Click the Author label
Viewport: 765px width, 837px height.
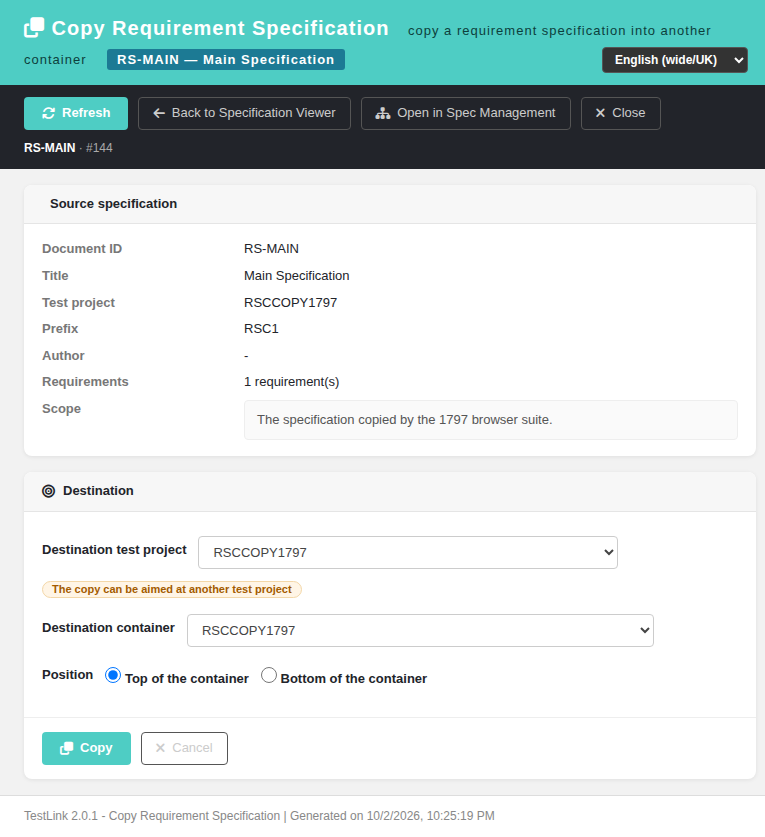(x=63, y=356)
